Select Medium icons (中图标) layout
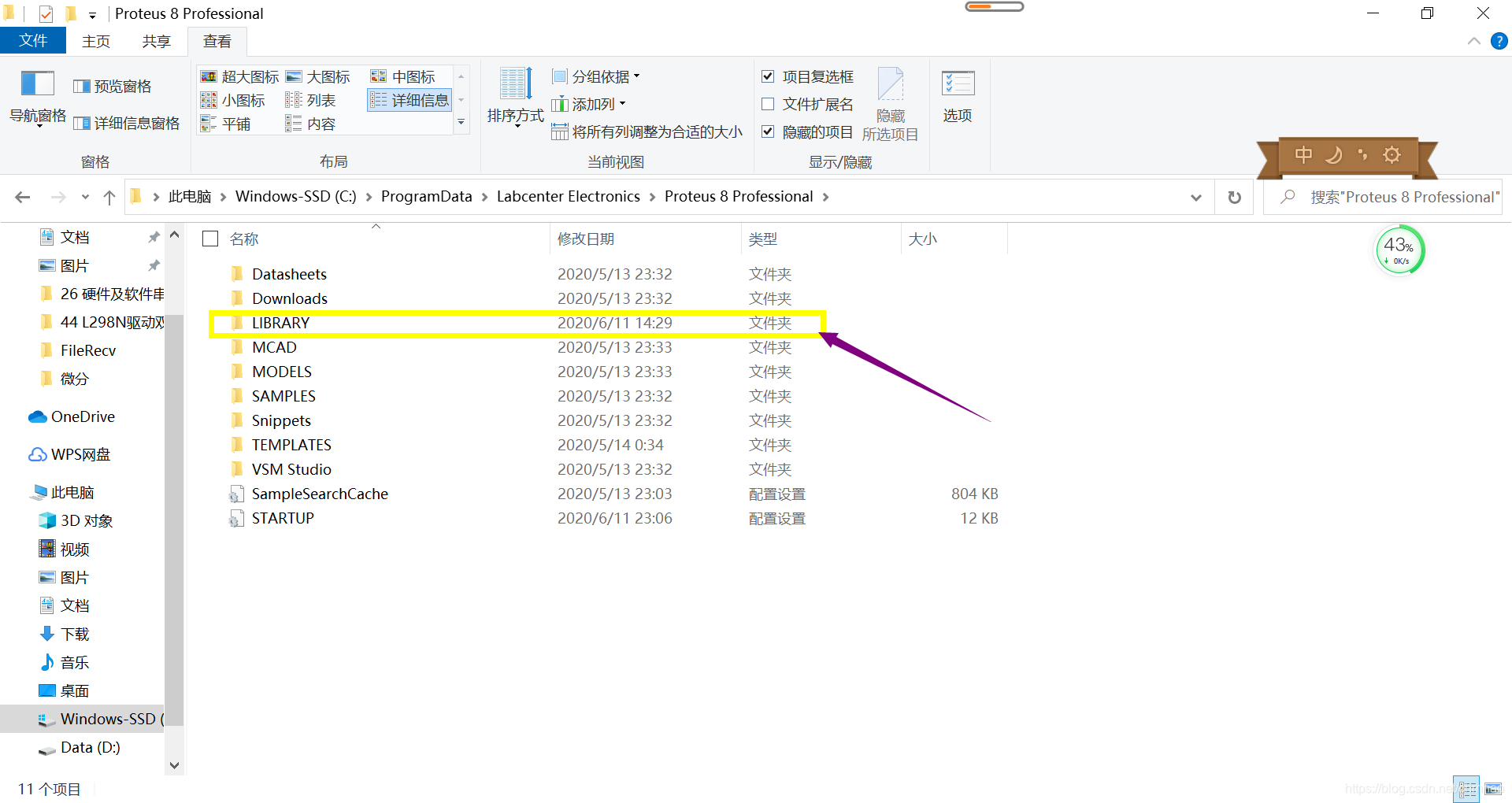This screenshot has width=1512, height=803. coord(403,76)
